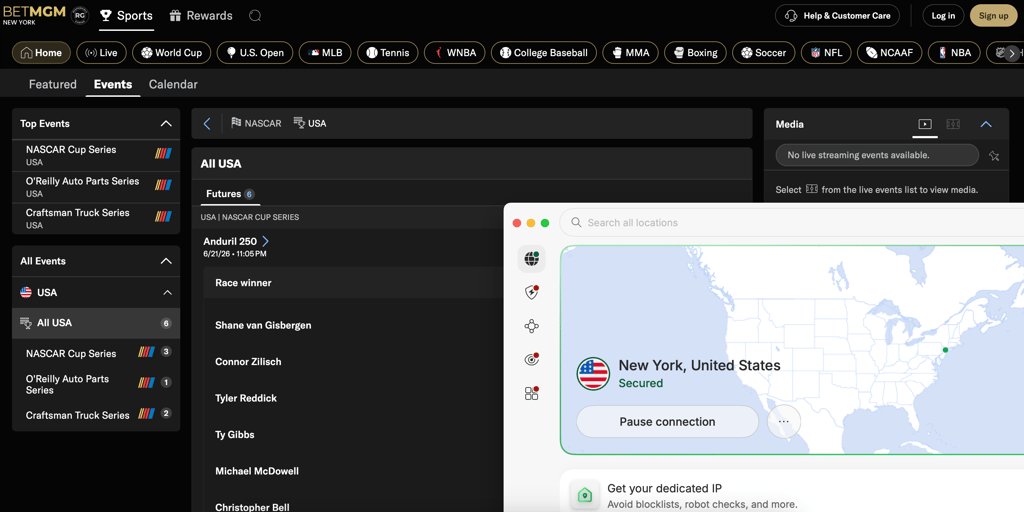
Task: Open NASCAR Cup Series under Top Events
Action: 96,155
